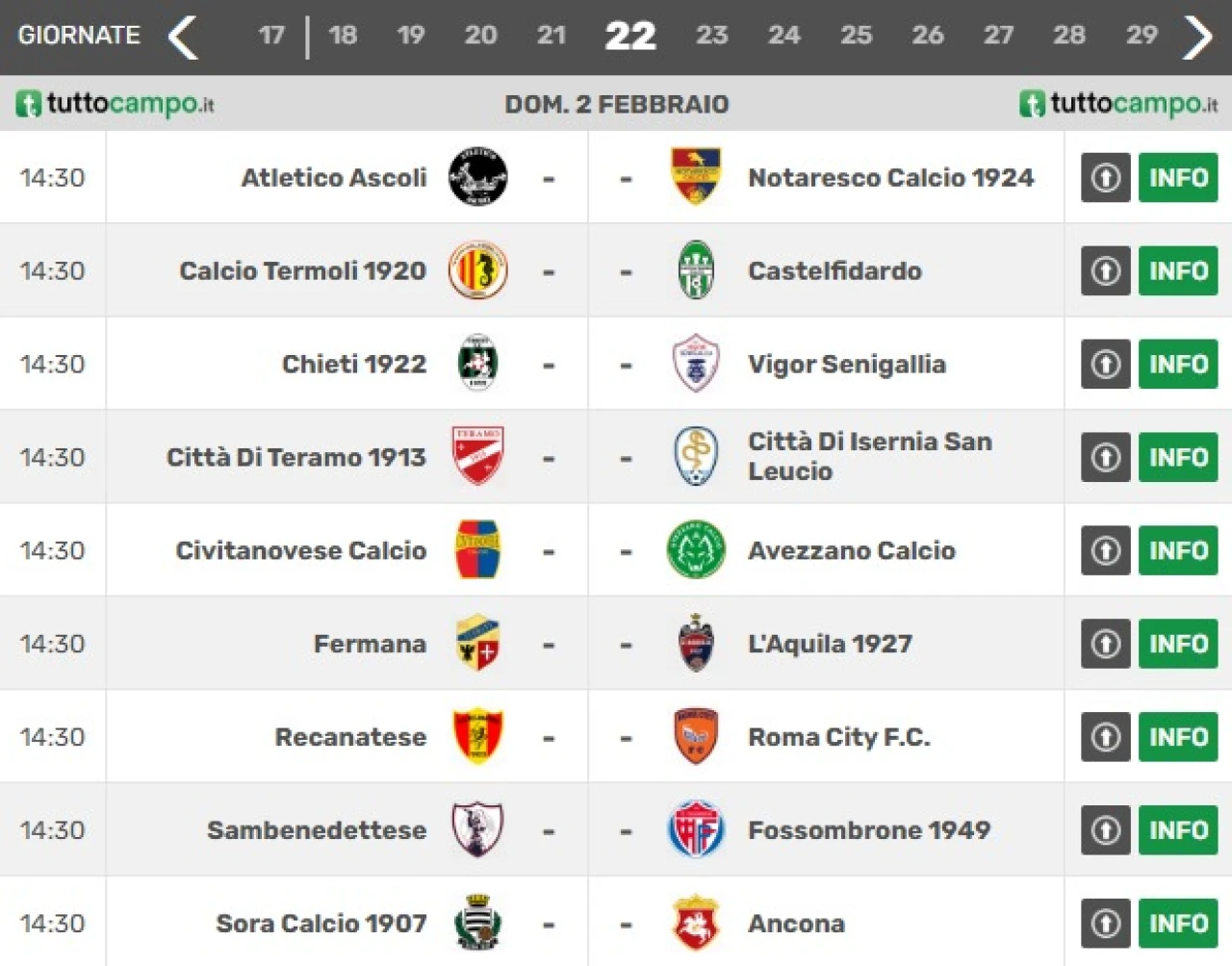Image resolution: width=1232 pixels, height=966 pixels.
Task: Select giornata 29 in the top bar
Action: (x=1142, y=36)
